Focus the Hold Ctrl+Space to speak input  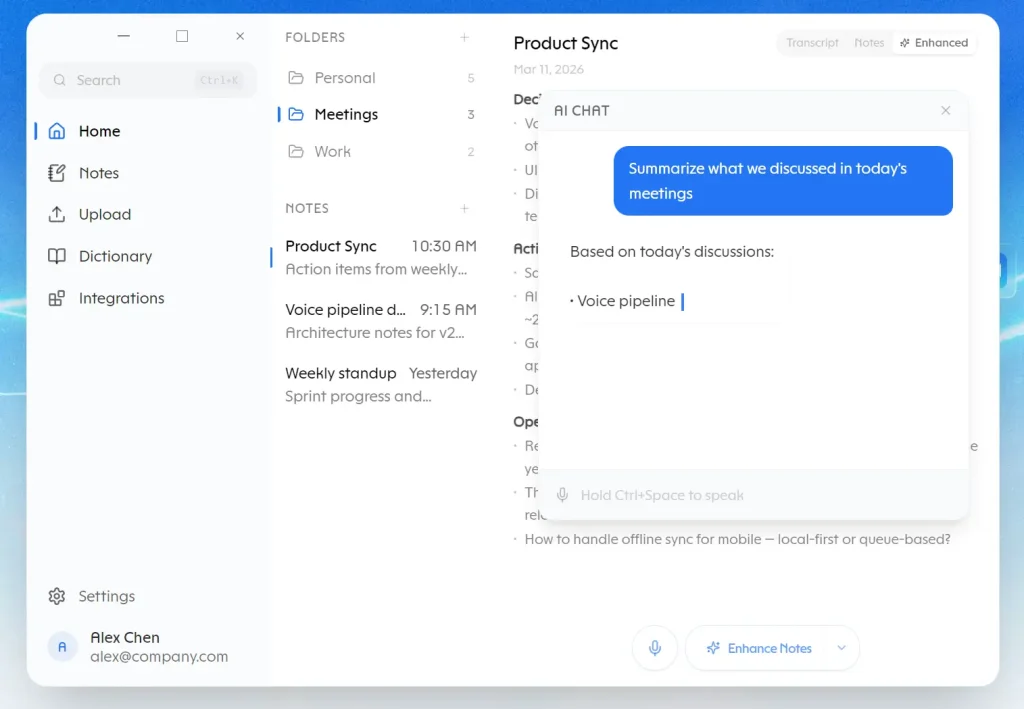(x=754, y=495)
